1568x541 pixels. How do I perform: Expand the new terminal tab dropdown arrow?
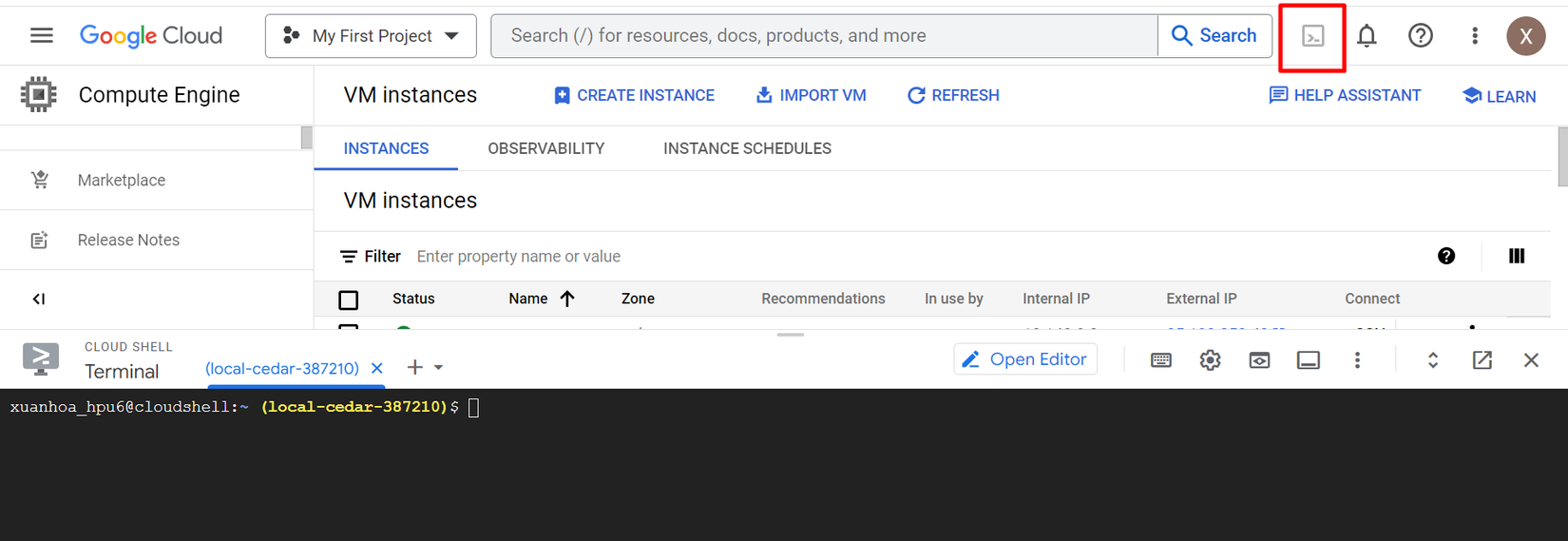[x=439, y=368]
